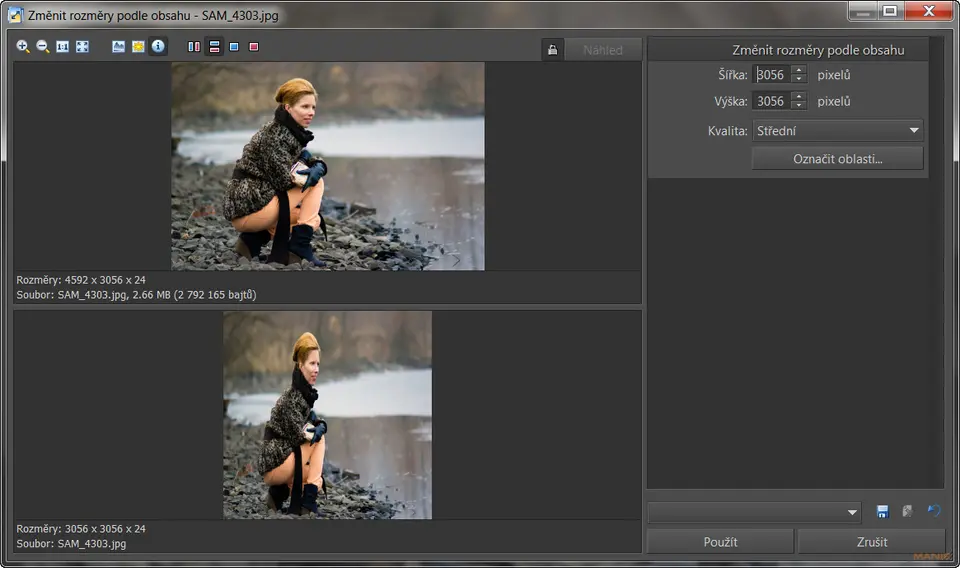Toggle the preview lock icon
The image size is (960, 568).
tap(552, 50)
